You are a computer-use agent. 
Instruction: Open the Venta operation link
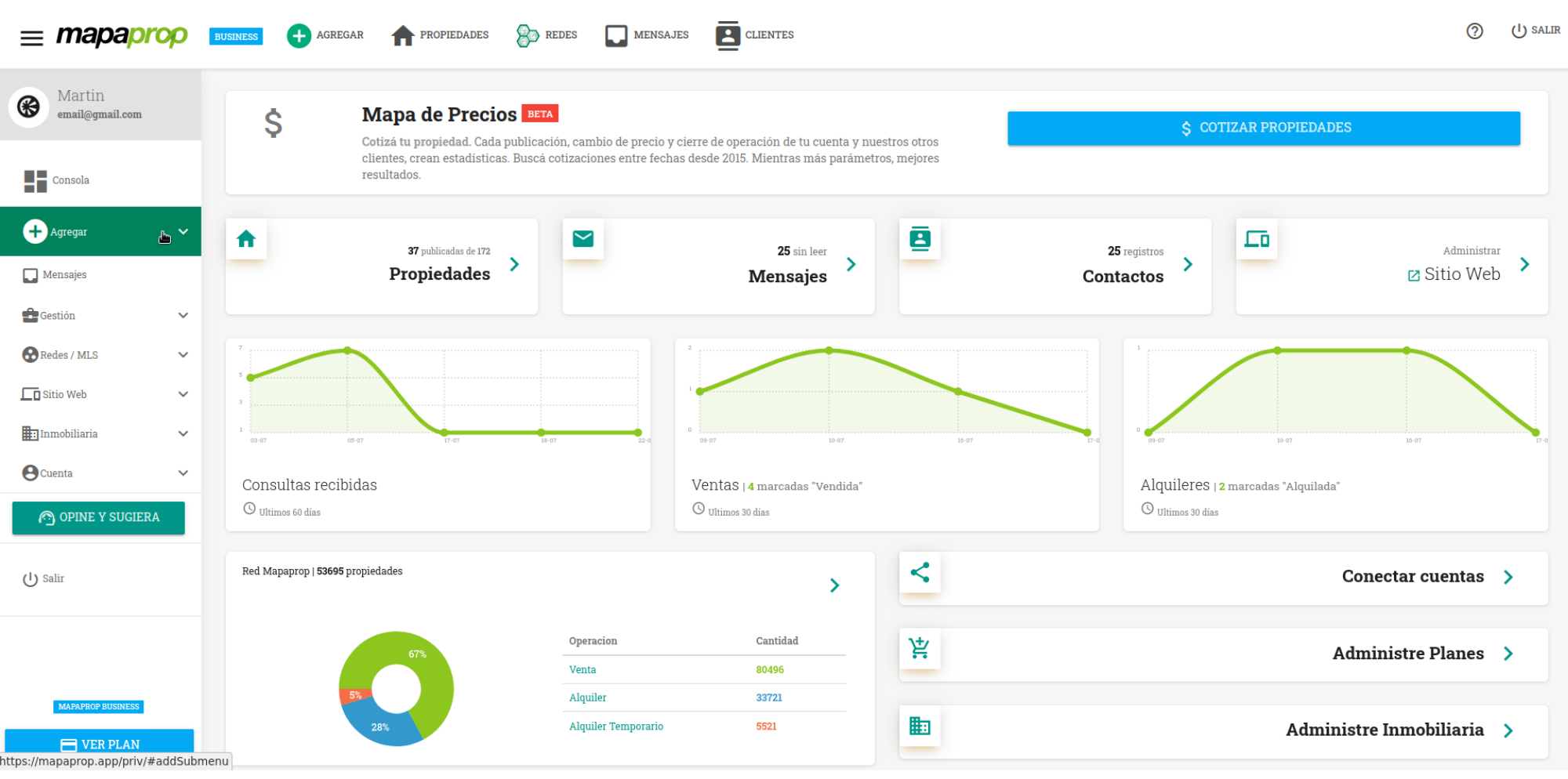tap(583, 670)
